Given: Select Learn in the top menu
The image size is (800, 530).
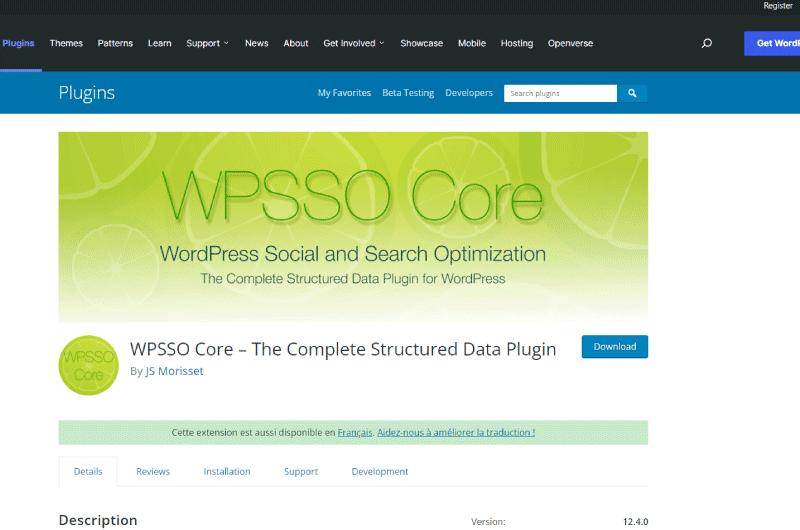Looking at the screenshot, I should click(160, 43).
